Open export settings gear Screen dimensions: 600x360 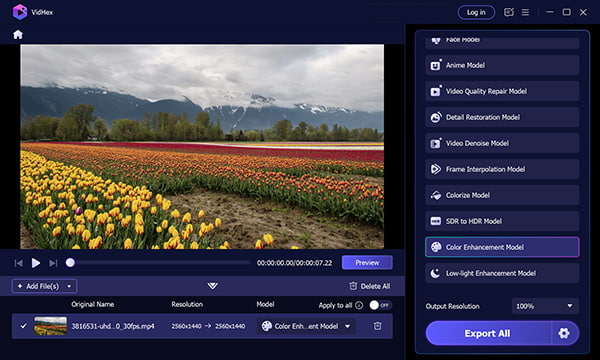[564, 334]
